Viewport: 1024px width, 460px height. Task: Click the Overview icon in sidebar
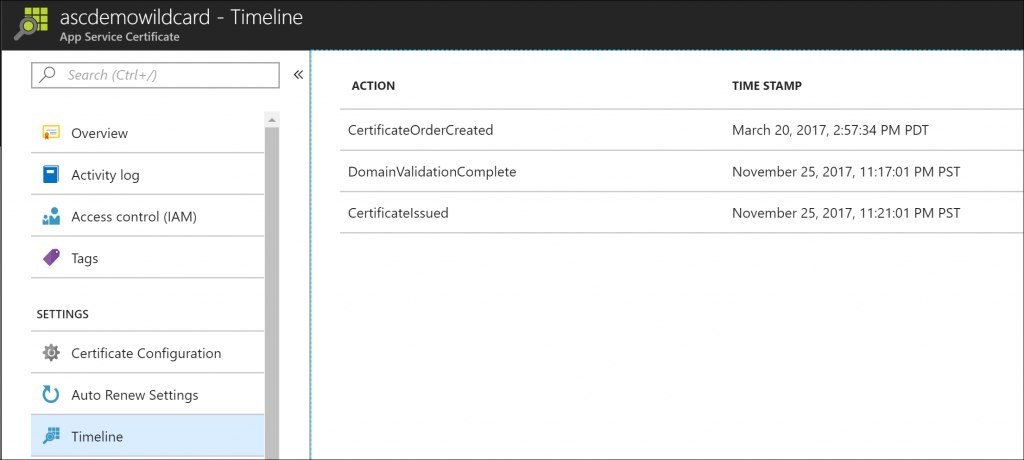tap(51, 133)
